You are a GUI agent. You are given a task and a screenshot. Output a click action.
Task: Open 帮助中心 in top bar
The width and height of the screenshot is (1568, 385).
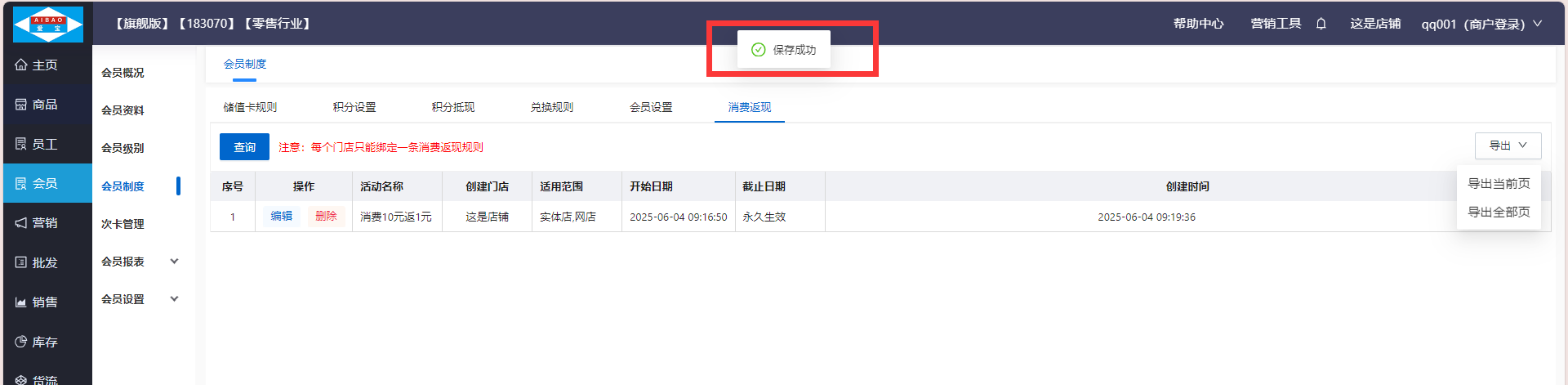pyautogui.click(x=1199, y=24)
